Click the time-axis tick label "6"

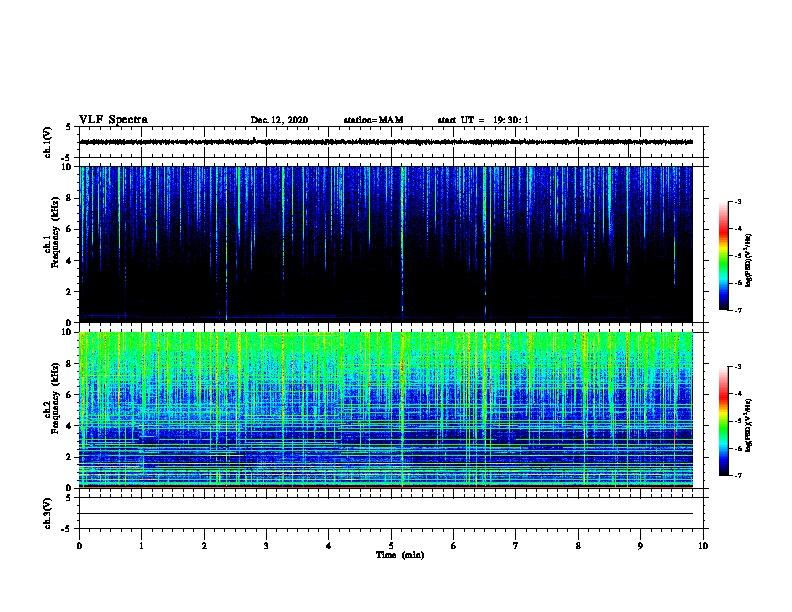pyautogui.click(x=453, y=546)
